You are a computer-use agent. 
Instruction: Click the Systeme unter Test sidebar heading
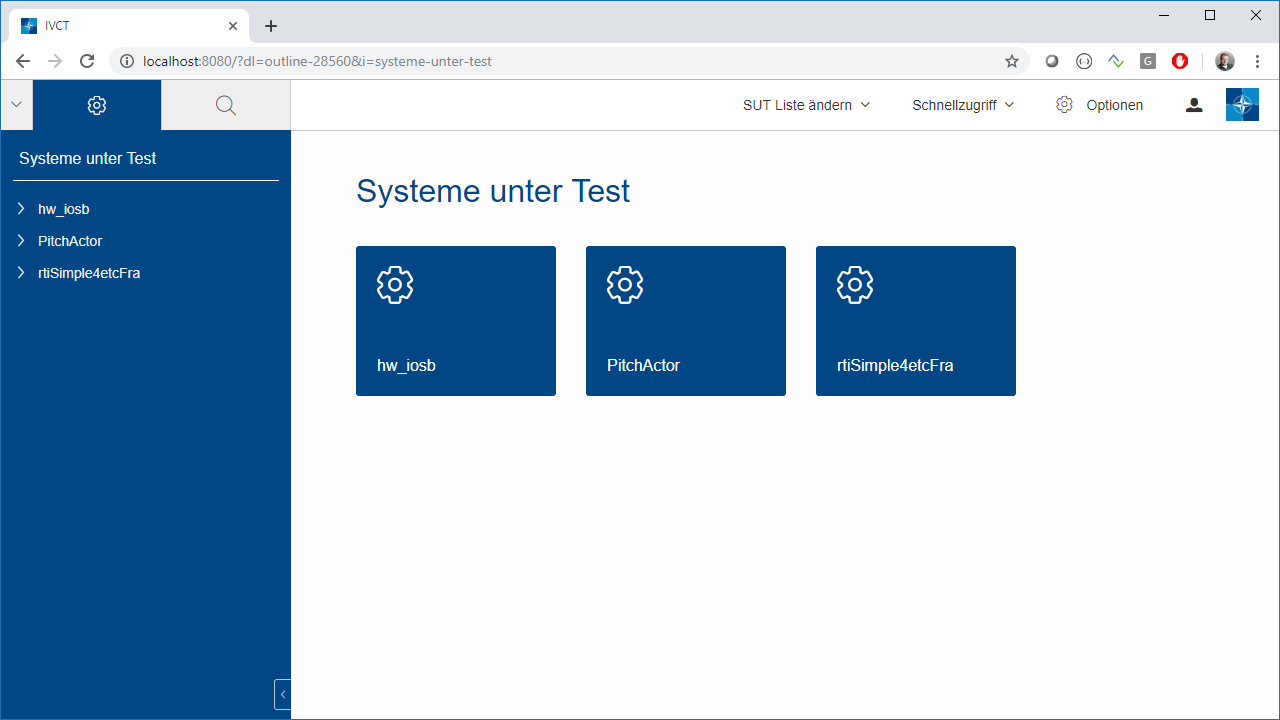point(88,158)
